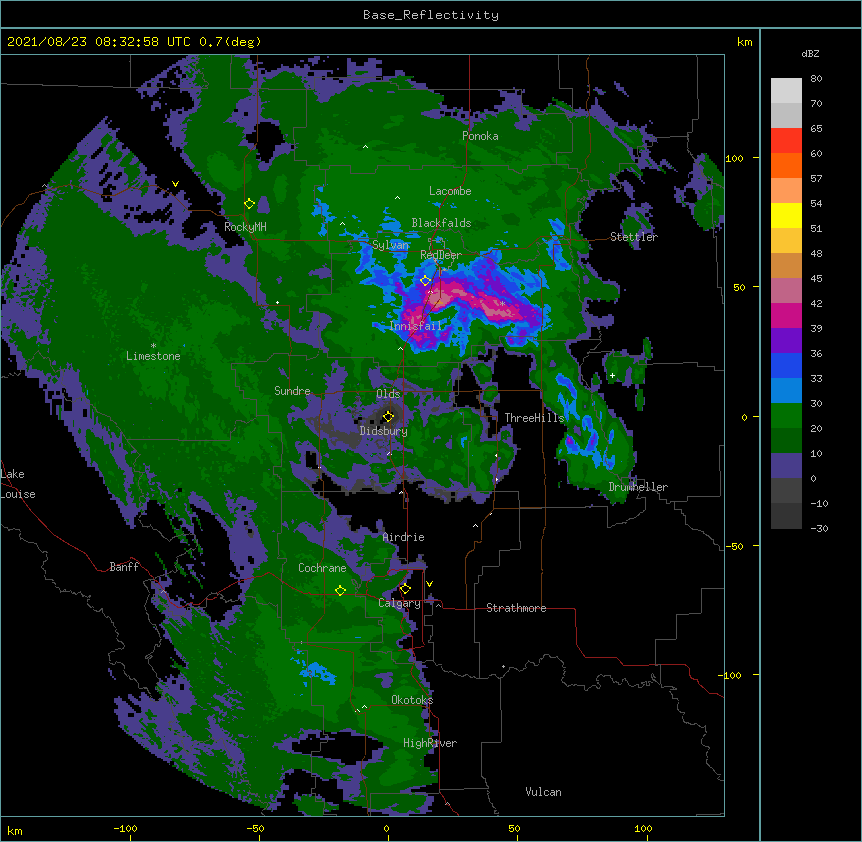This screenshot has height=842, width=862.
Task: Click the 80 value on the dBZ scale
Action: point(816,79)
